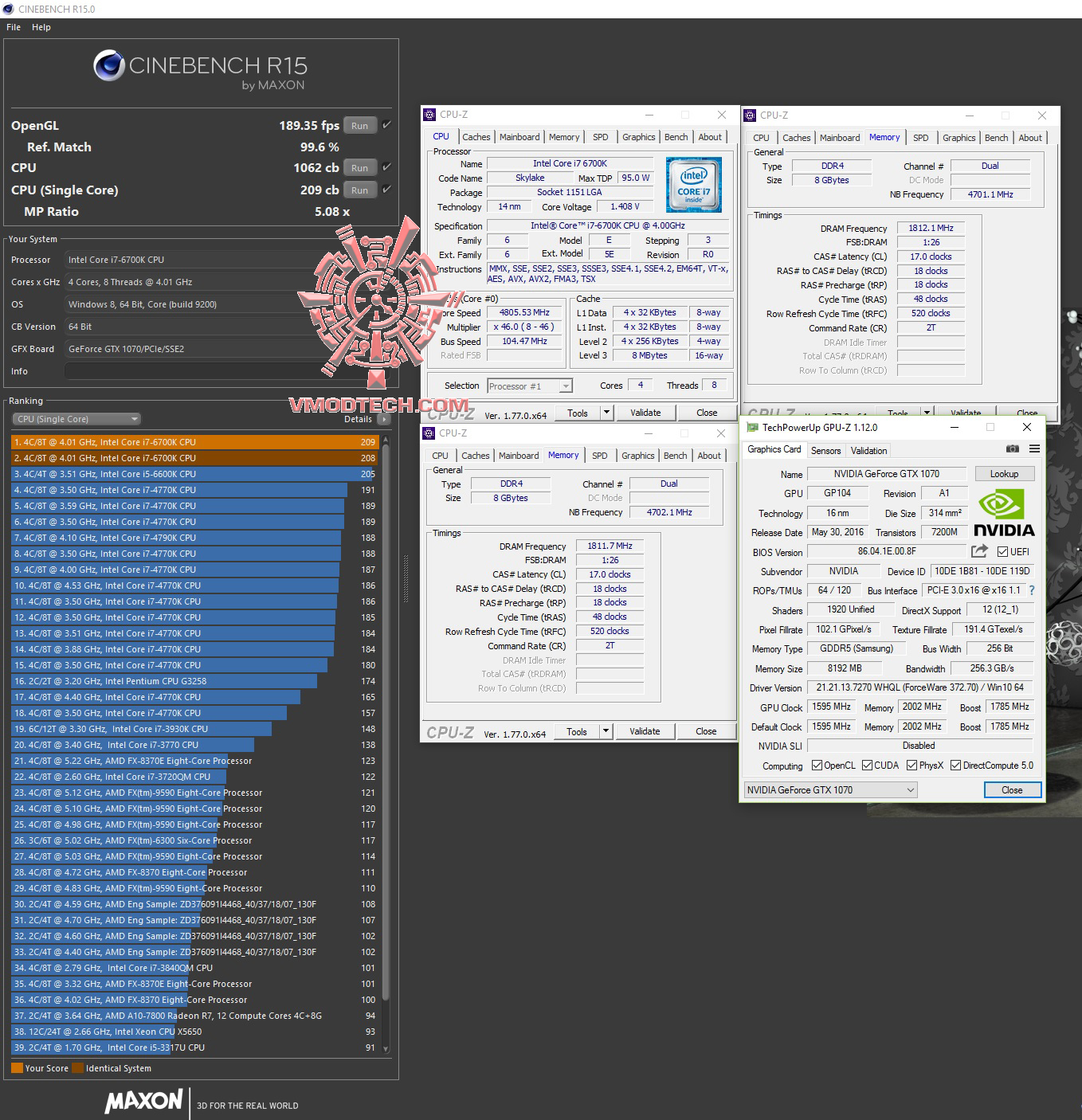Click Validate in the CPU-tab CPU-Z window

[645, 413]
